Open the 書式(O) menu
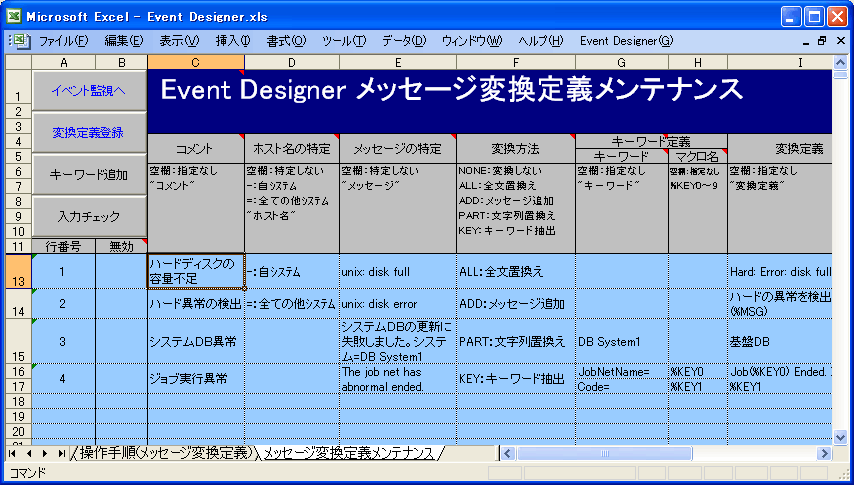This screenshot has width=854, height=485. tap(286, 41)
